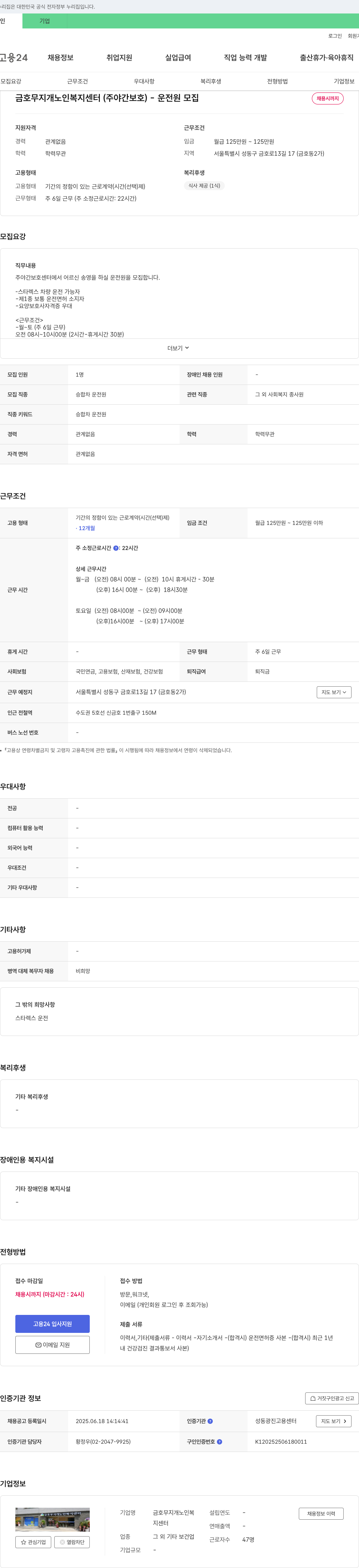Jump to 모집요강 section tab

point(10,82)
